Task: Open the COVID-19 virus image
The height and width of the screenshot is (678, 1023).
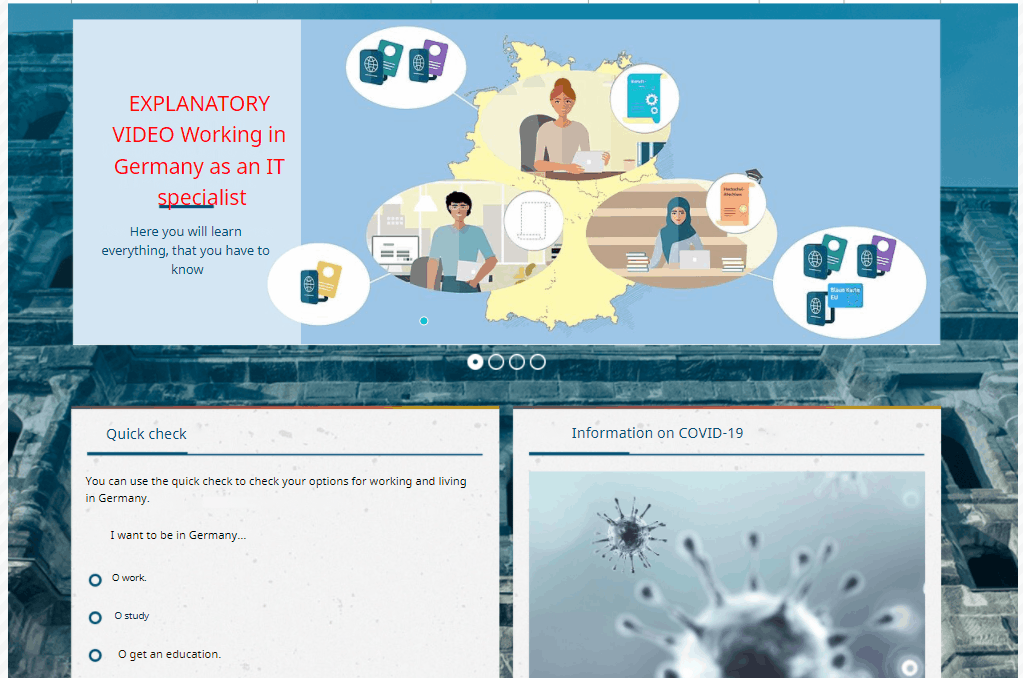Action: [727, 574]
